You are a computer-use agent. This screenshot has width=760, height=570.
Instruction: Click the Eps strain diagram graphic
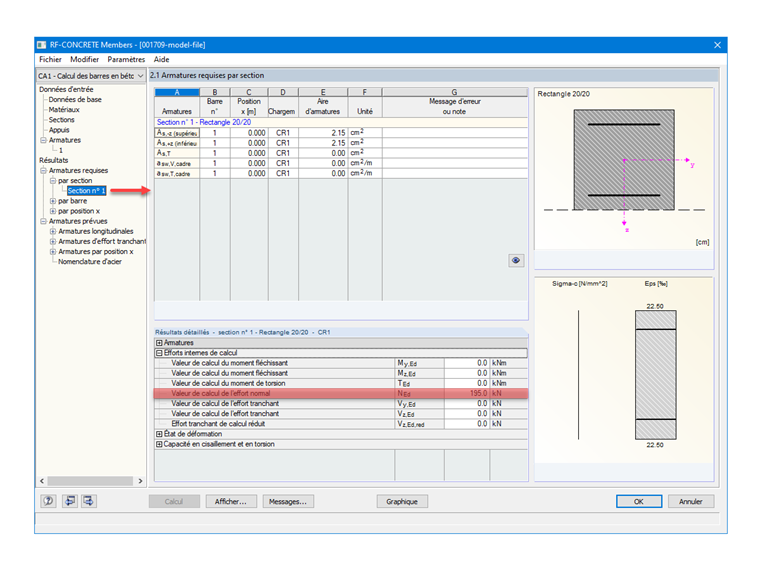point(655,375)
